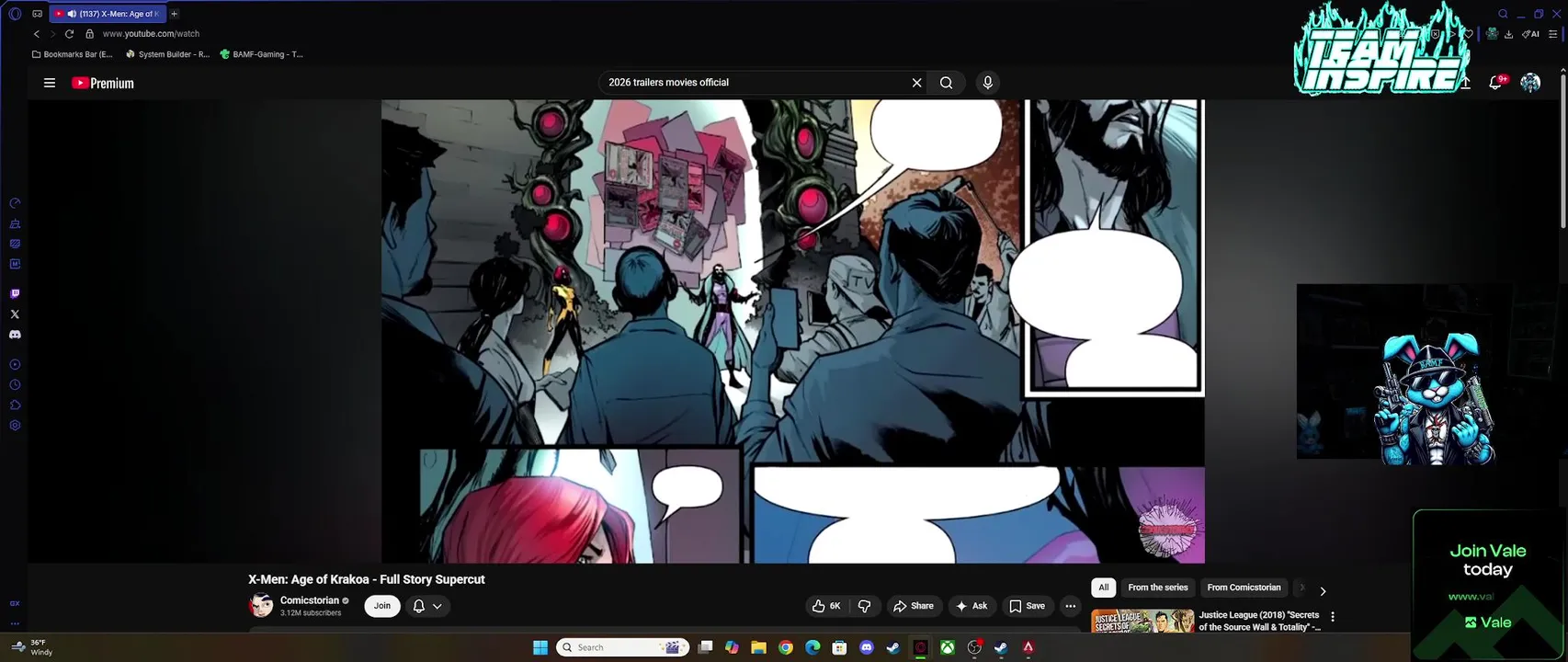The image size is (1568, 662).
Task: Save the video to a playlist
Action: click(1027, 606)
